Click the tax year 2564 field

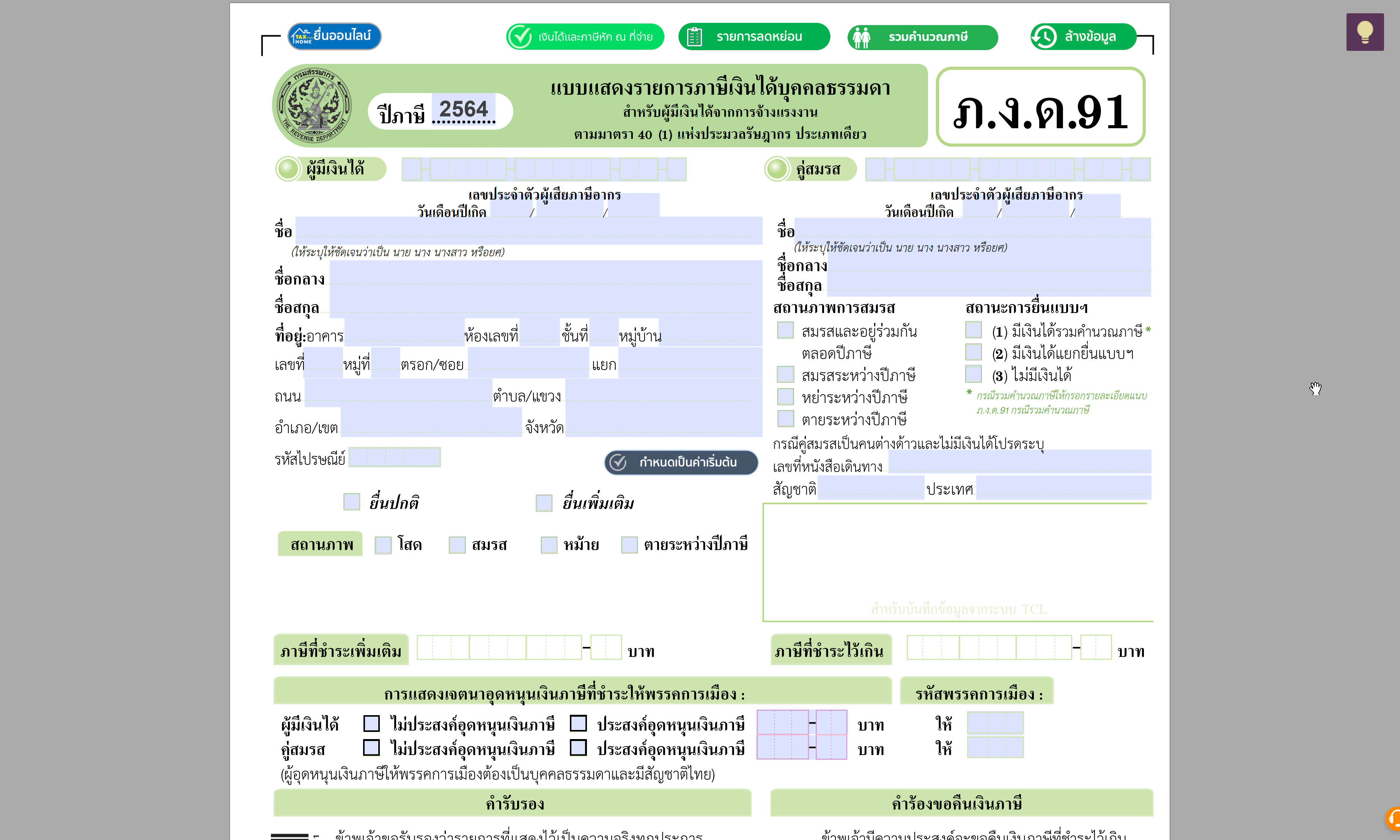tap(464, 109)
